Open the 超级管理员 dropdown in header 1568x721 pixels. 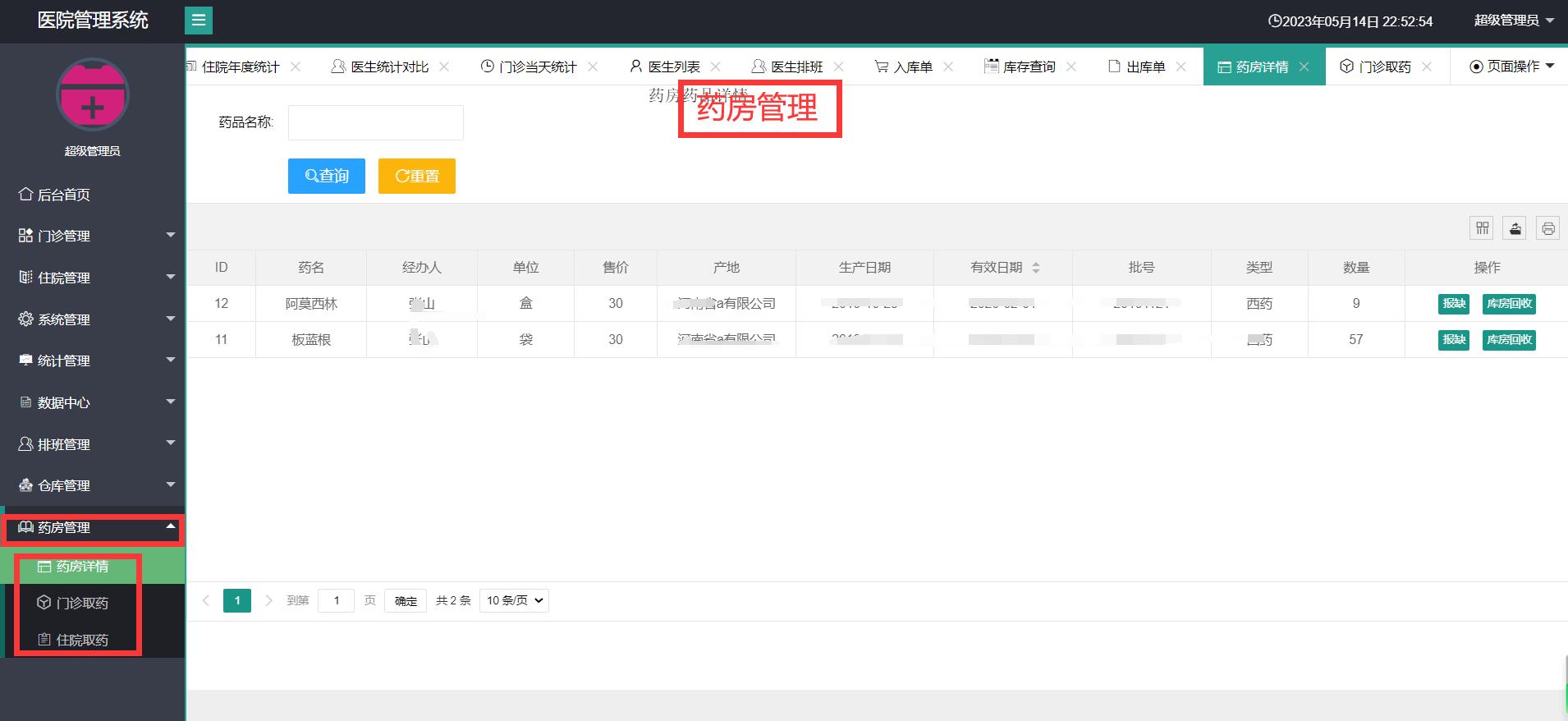click(1514, 21)
